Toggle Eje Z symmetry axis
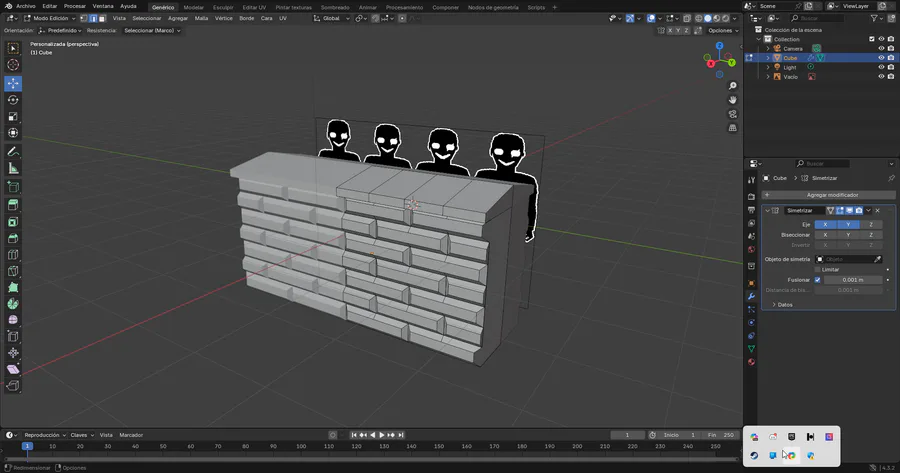The image size is (900, 473). click(x=871, y=224)
